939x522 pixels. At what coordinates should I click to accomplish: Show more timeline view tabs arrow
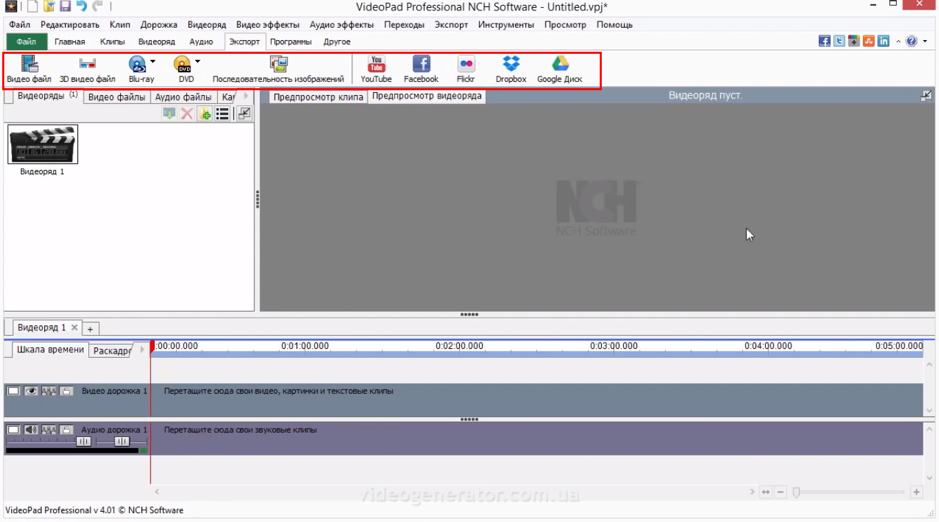point(142,350)
